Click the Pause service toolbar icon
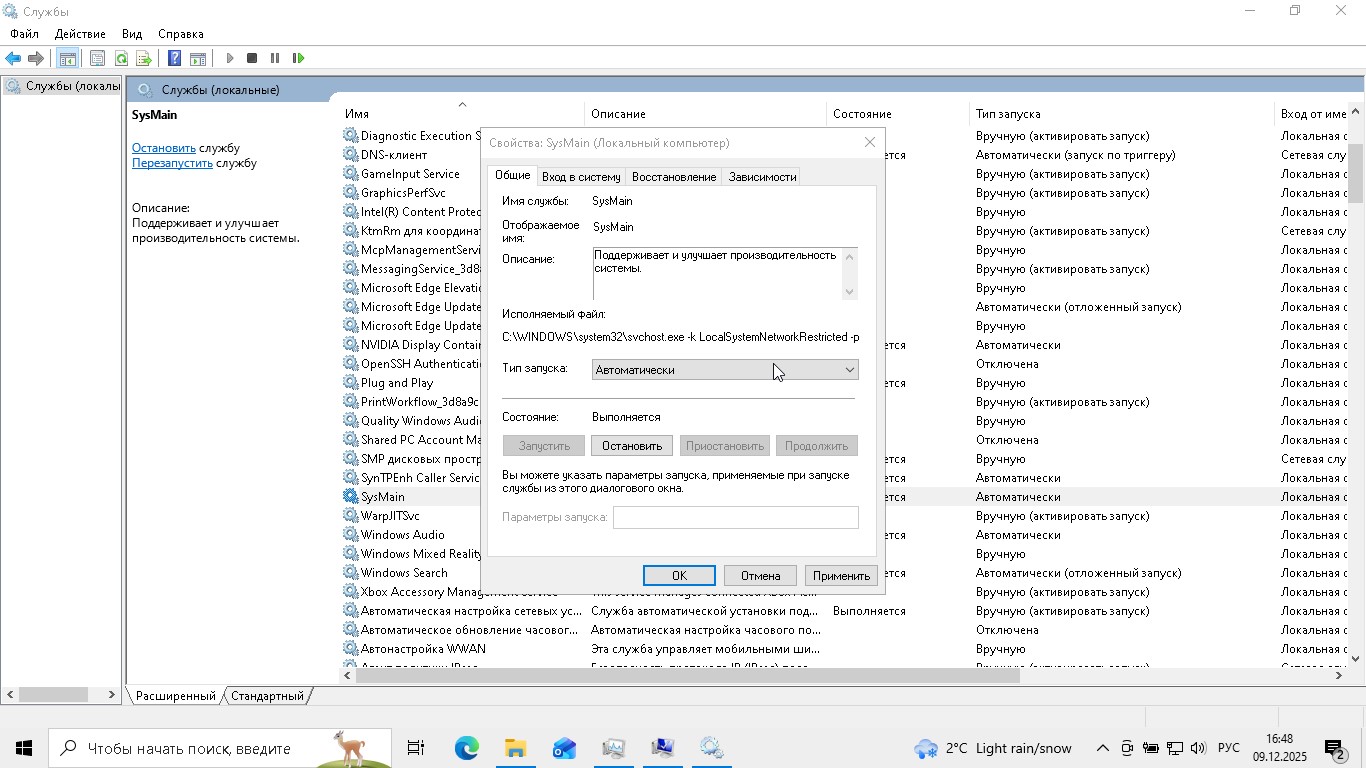Screen dimensions: 1366x768 pos(275,58)
